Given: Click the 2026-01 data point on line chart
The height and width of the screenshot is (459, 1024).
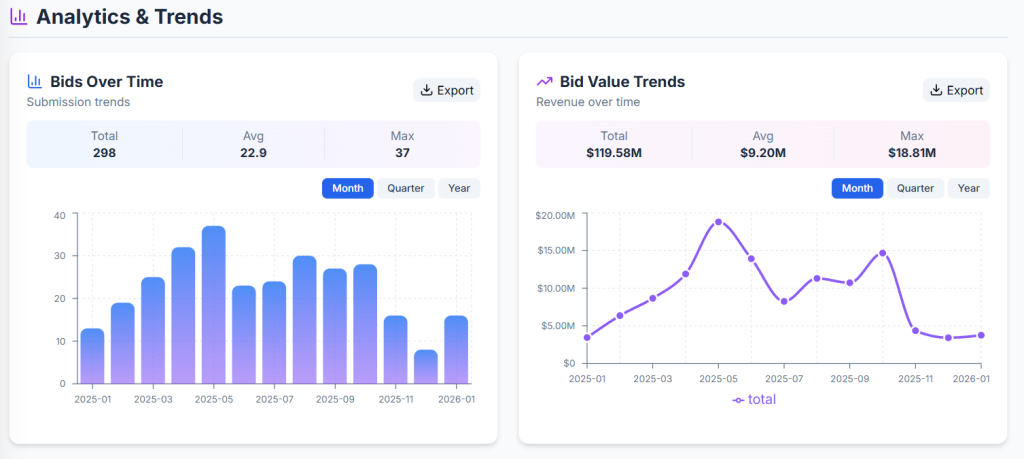Looking at the screenshot, I should click(981, 335).
